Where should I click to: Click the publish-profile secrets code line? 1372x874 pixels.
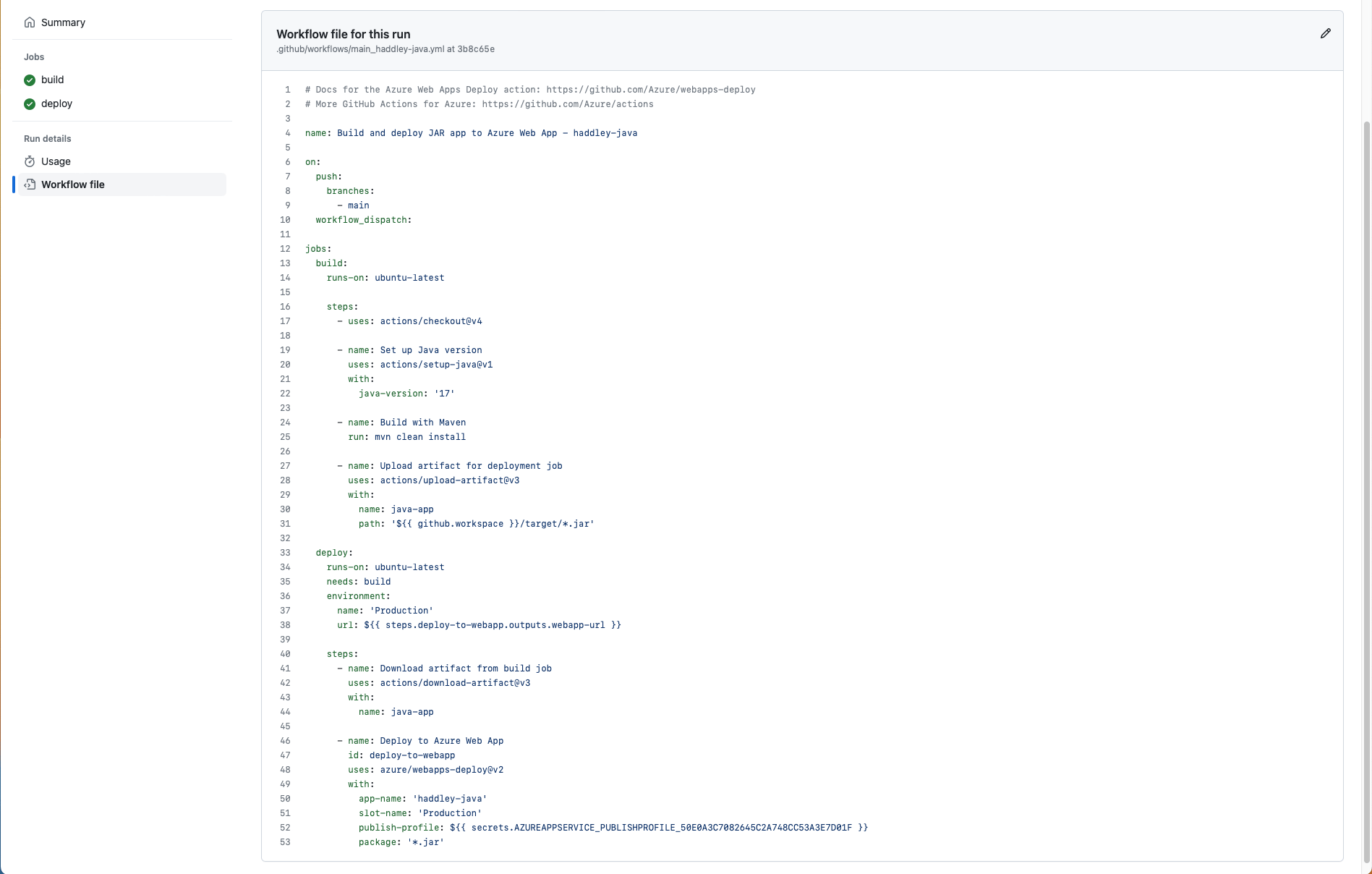coord(613,828)
